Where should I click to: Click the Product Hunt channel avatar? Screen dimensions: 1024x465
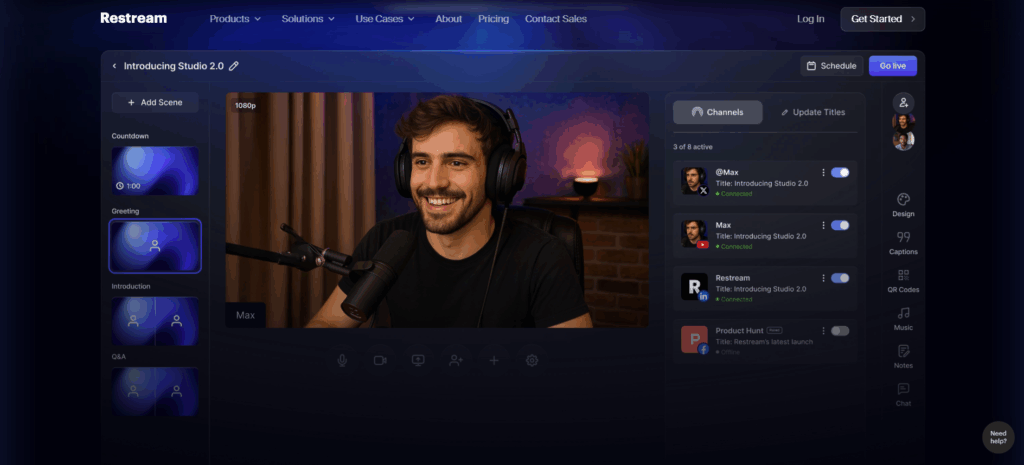tap(694, 340)
